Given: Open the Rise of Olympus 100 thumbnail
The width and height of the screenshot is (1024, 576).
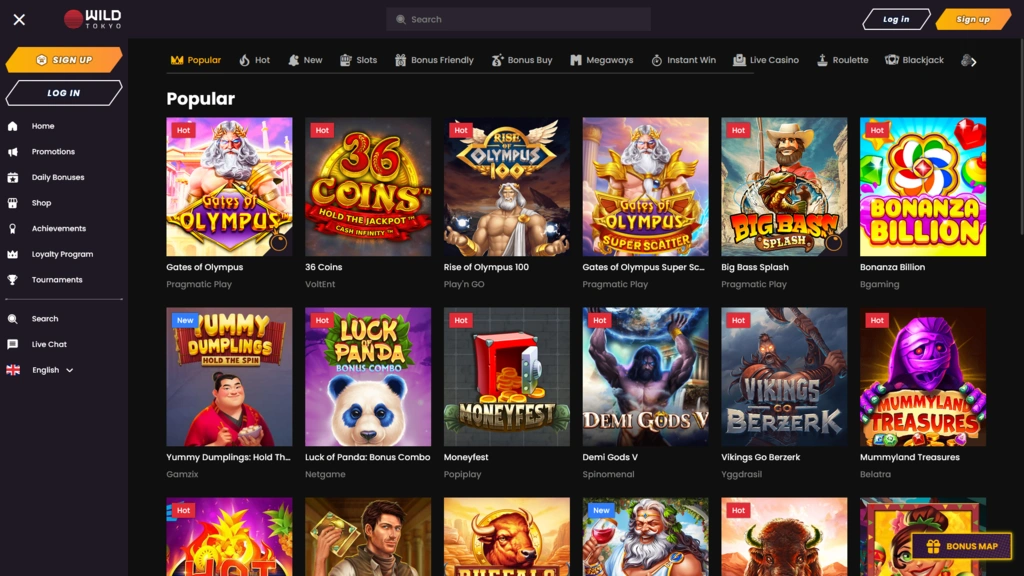Looking at the screenshot, I should 507,187.
